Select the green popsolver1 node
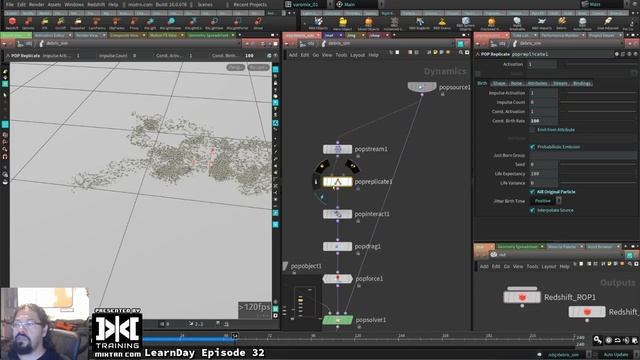Screen dimensions: 640x360 338,320
